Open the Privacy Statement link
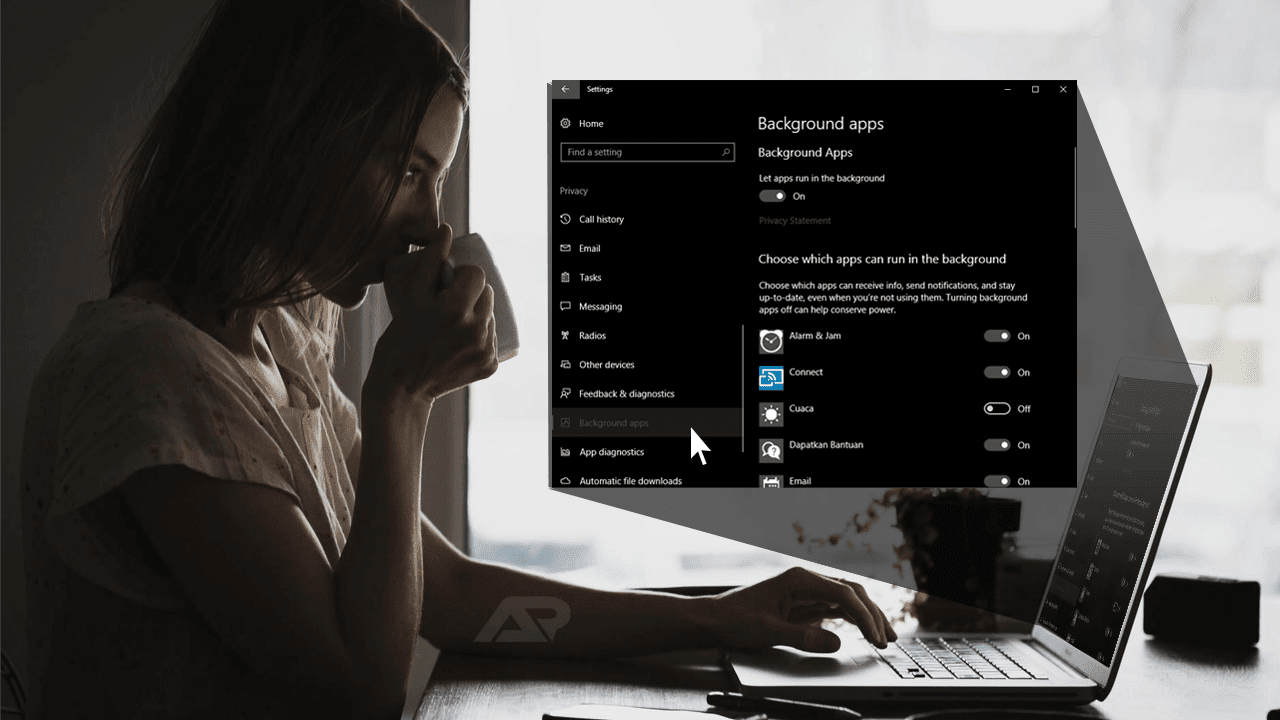Image resolution: width=1280 pixels, height=720 pixels. tap(795, 220)
